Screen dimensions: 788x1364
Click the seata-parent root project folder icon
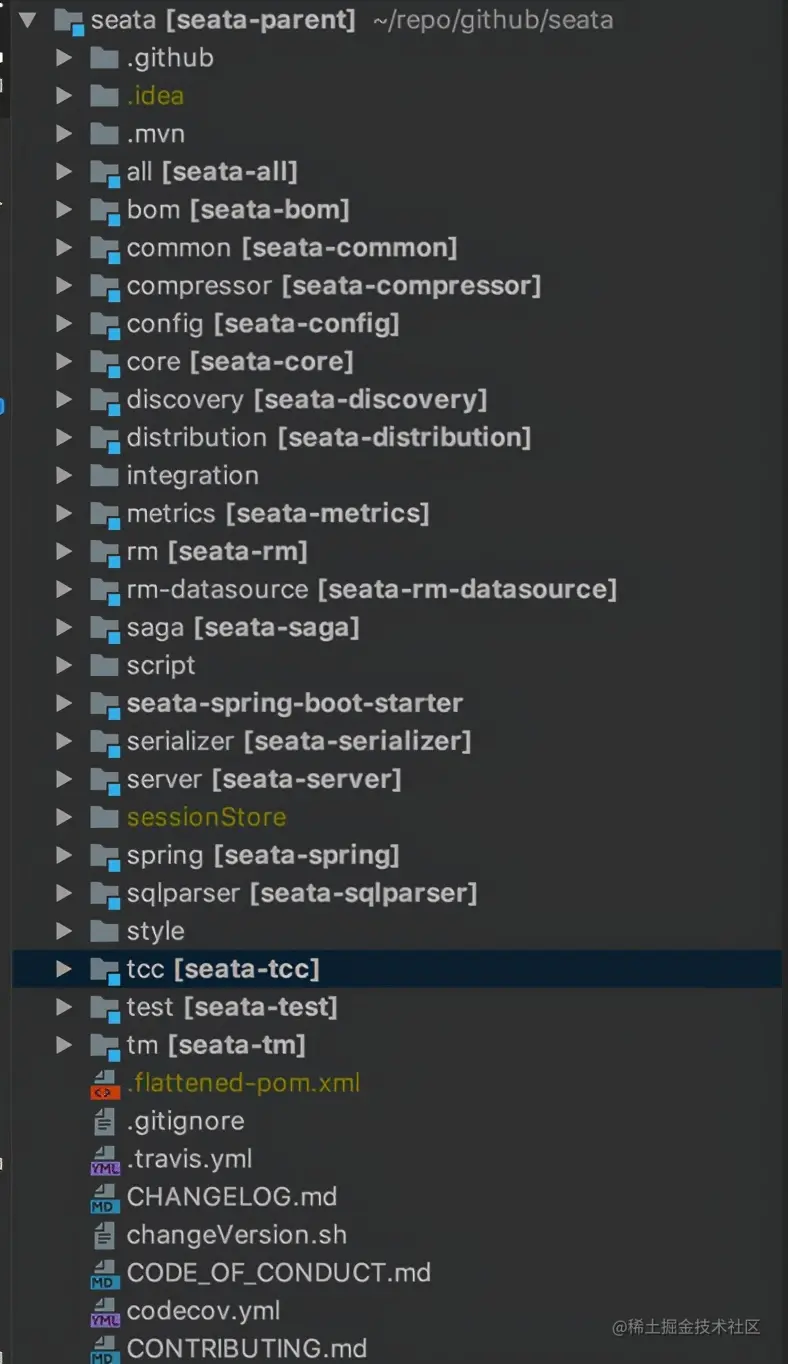pyautogui.click(x=68, y=19)
